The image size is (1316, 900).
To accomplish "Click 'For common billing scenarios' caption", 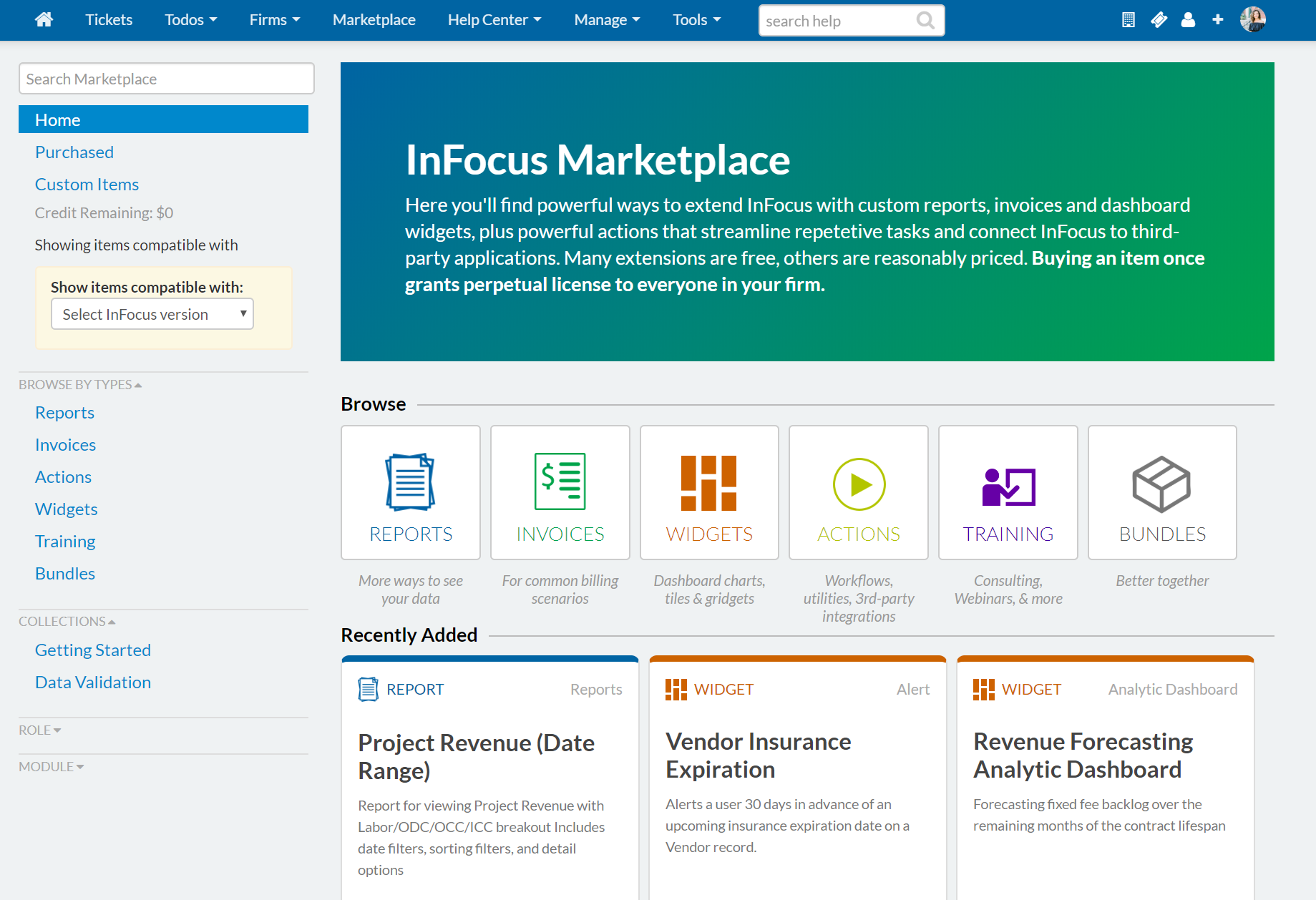I will [x=560, y=590].
